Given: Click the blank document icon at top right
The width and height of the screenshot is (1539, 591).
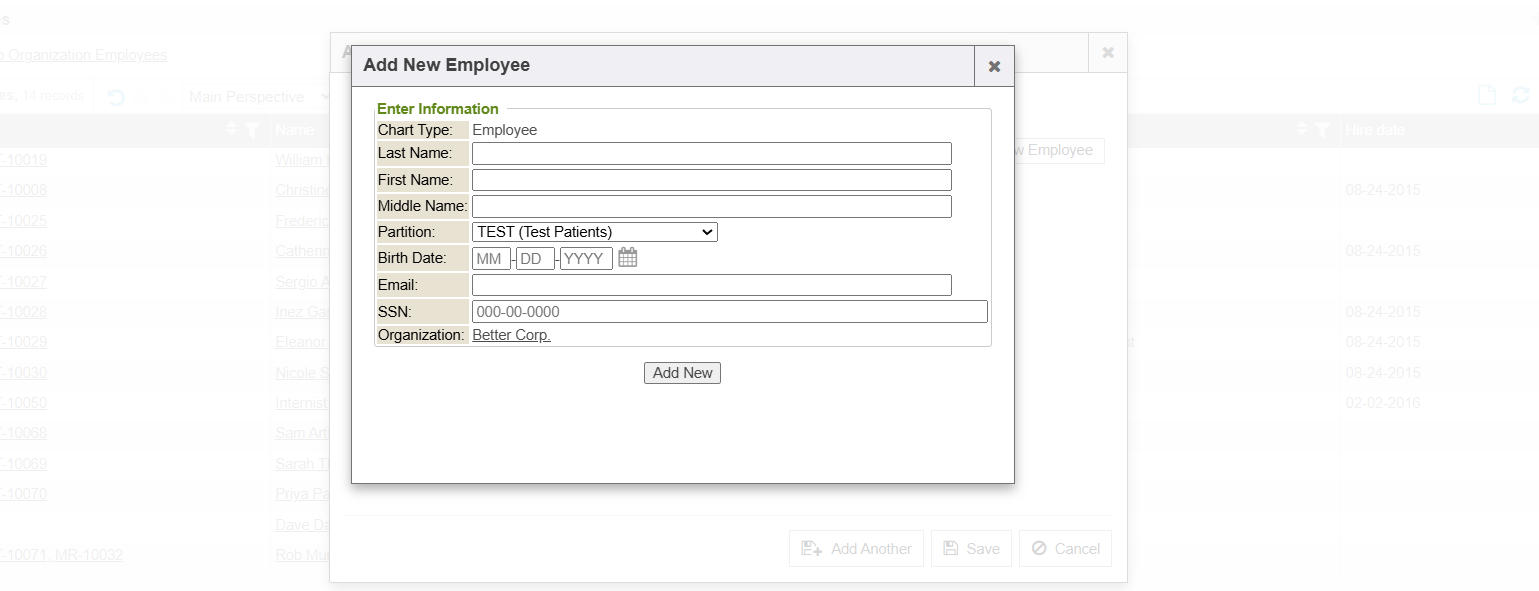Looking at the screenshot, I should coord(1487,96).
